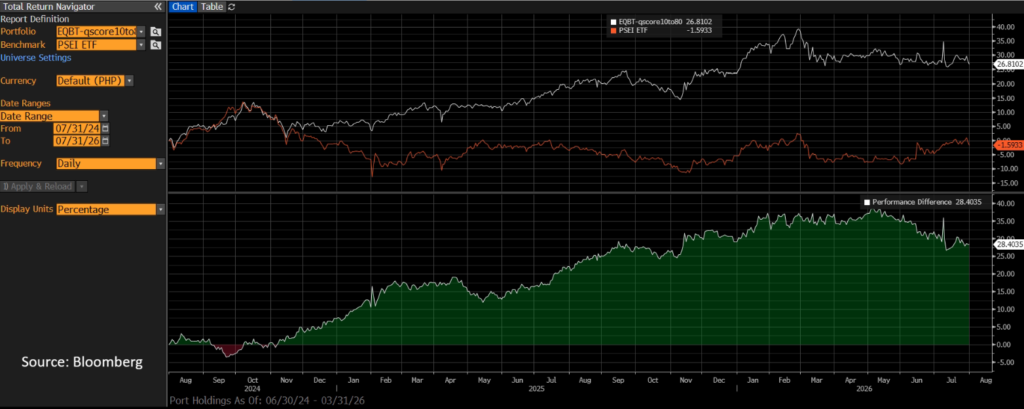The image size is (1024, 409).
Task: Open the From date calendar picker
Action: coord(106,129)
